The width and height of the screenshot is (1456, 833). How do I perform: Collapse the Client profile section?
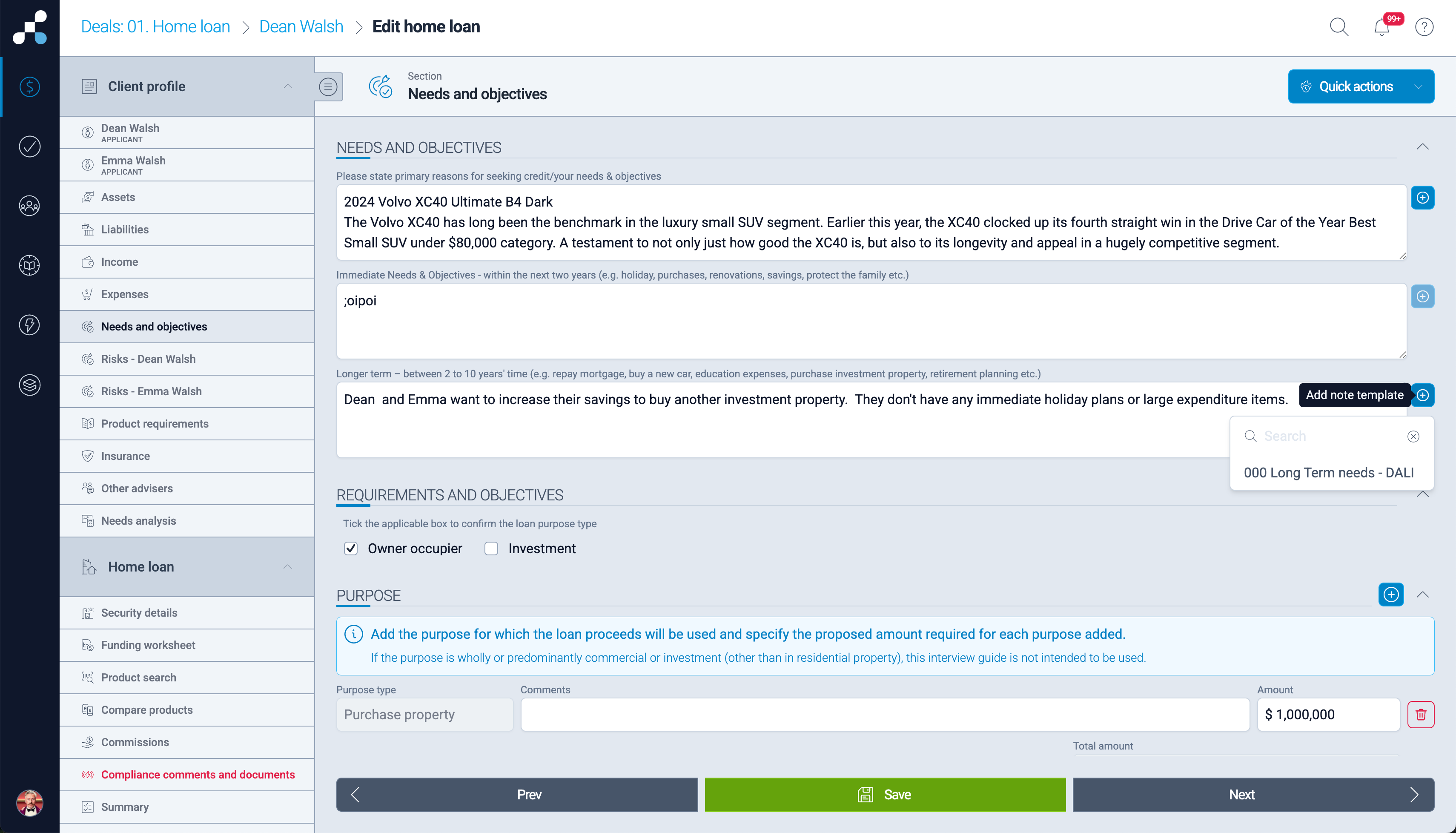[288, 86]
